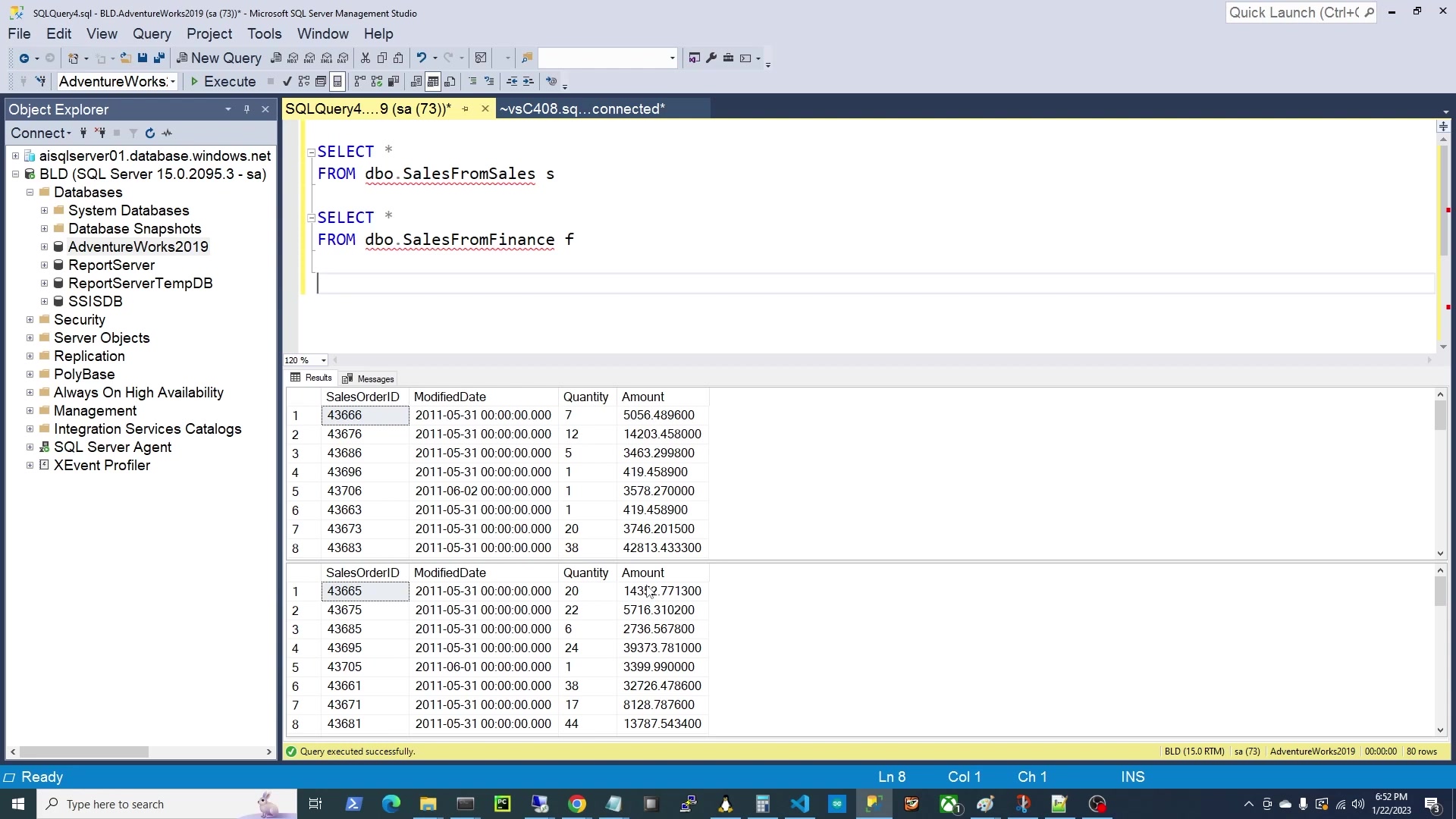This screenshot has width=1456, height=819.
Task: Cut the selected text using the scissors icon
Action: [365, 58]
